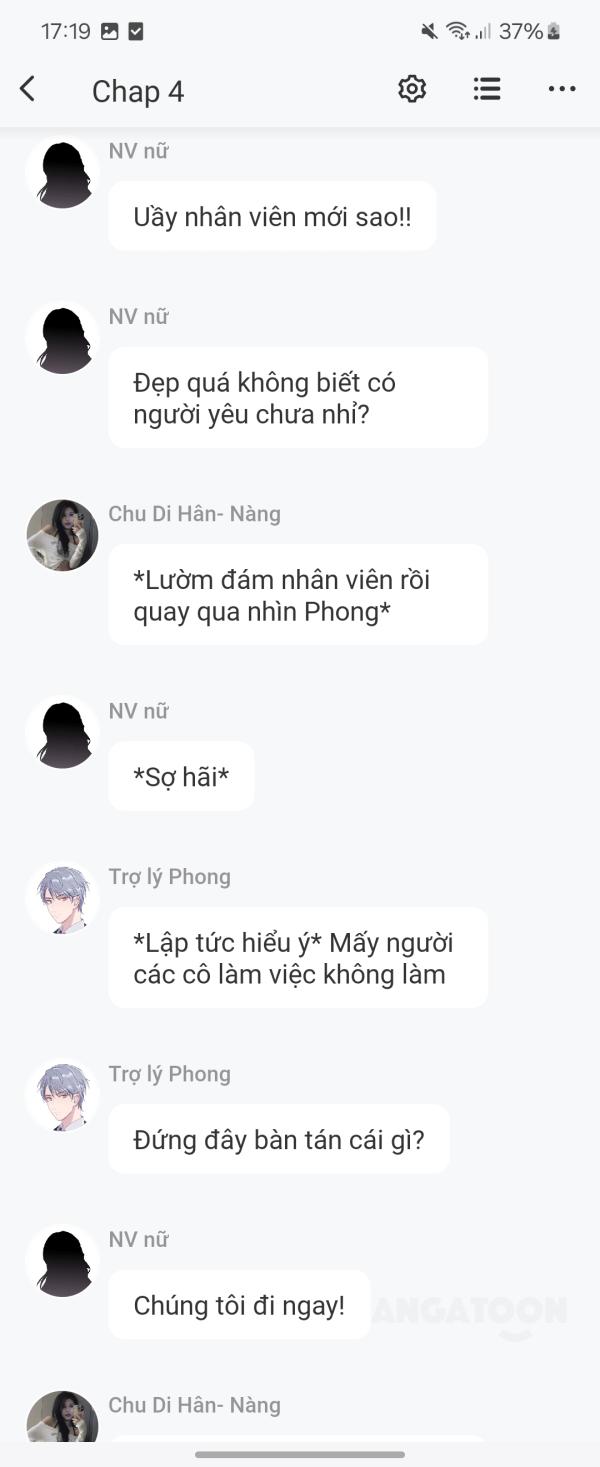
Task: Tap the Chap 4 title
Action: pyautogui.click(x=138, y=91)
